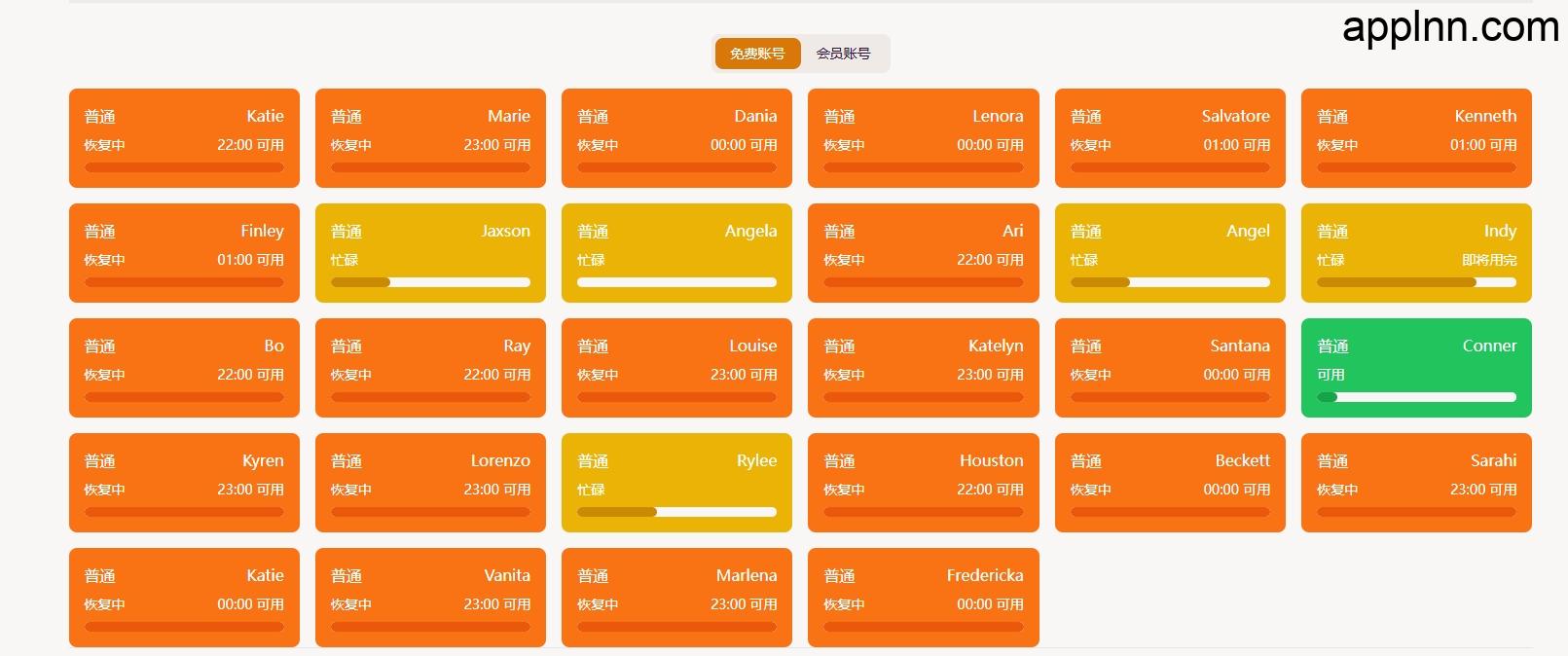Click the 恢复中 status on Lorenzo's card

click(x=351, y=490)
